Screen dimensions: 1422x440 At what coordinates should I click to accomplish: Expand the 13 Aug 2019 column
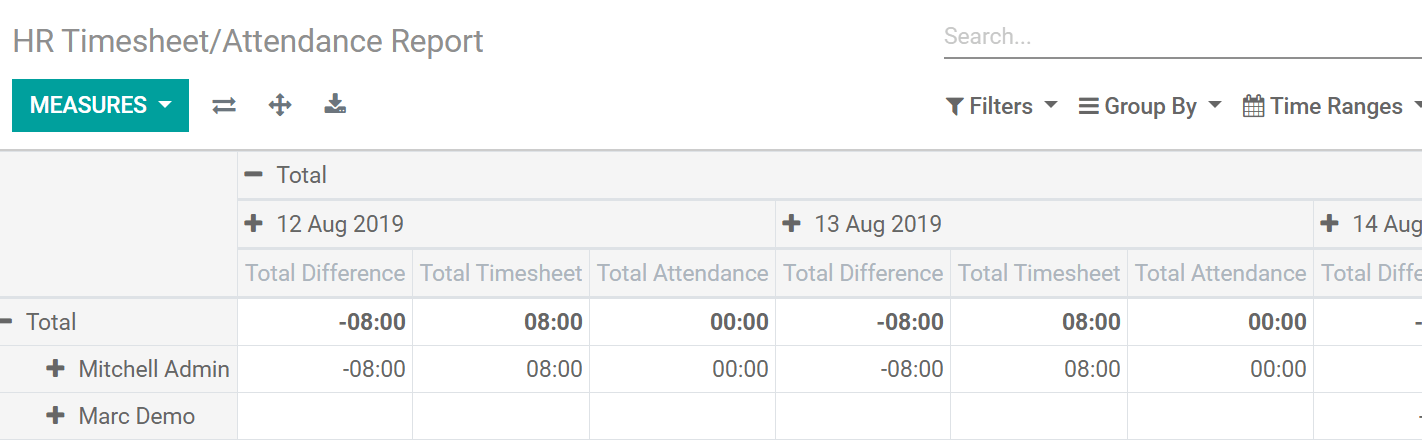click(792, 223)
